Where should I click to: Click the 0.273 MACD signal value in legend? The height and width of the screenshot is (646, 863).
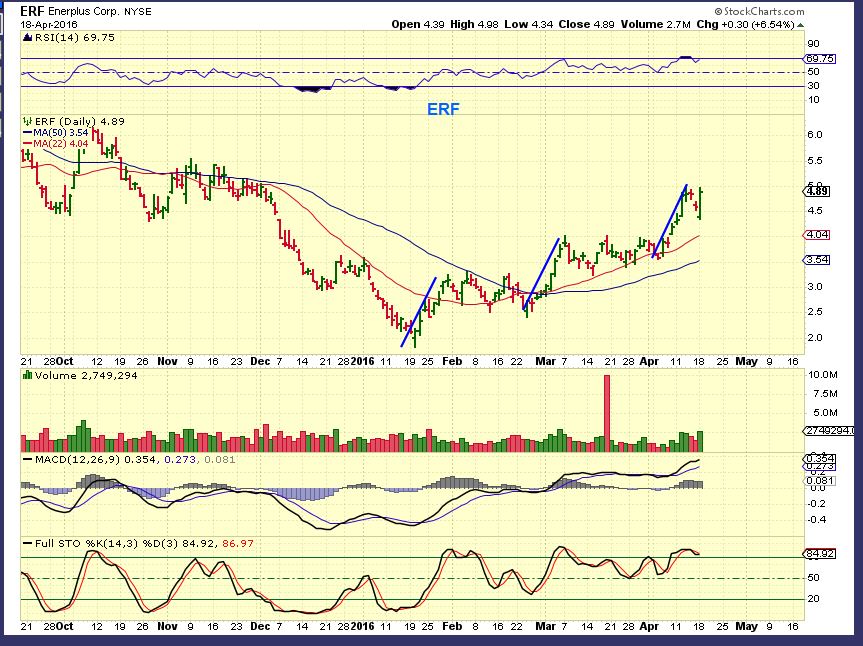(x=179, y=459)
